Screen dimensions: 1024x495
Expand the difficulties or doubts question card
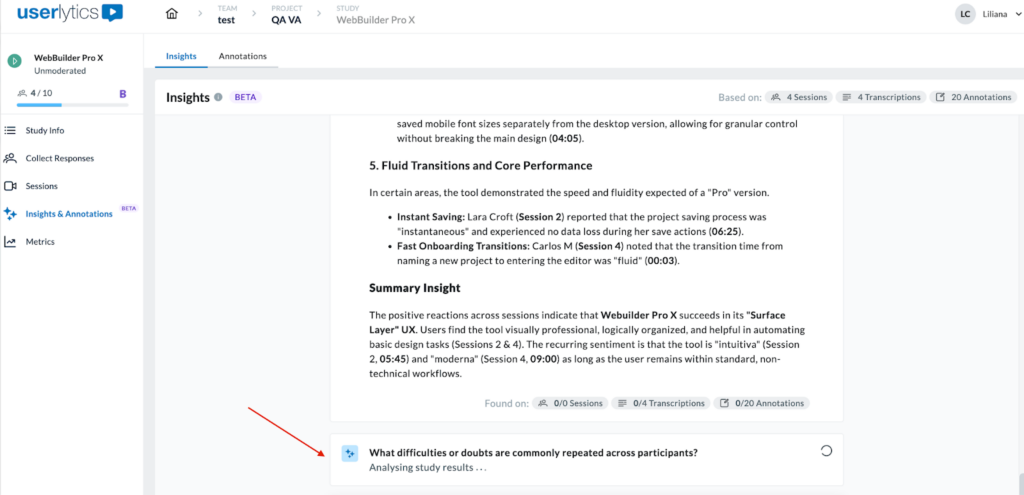pyautogui.click(x=533, y=452)
